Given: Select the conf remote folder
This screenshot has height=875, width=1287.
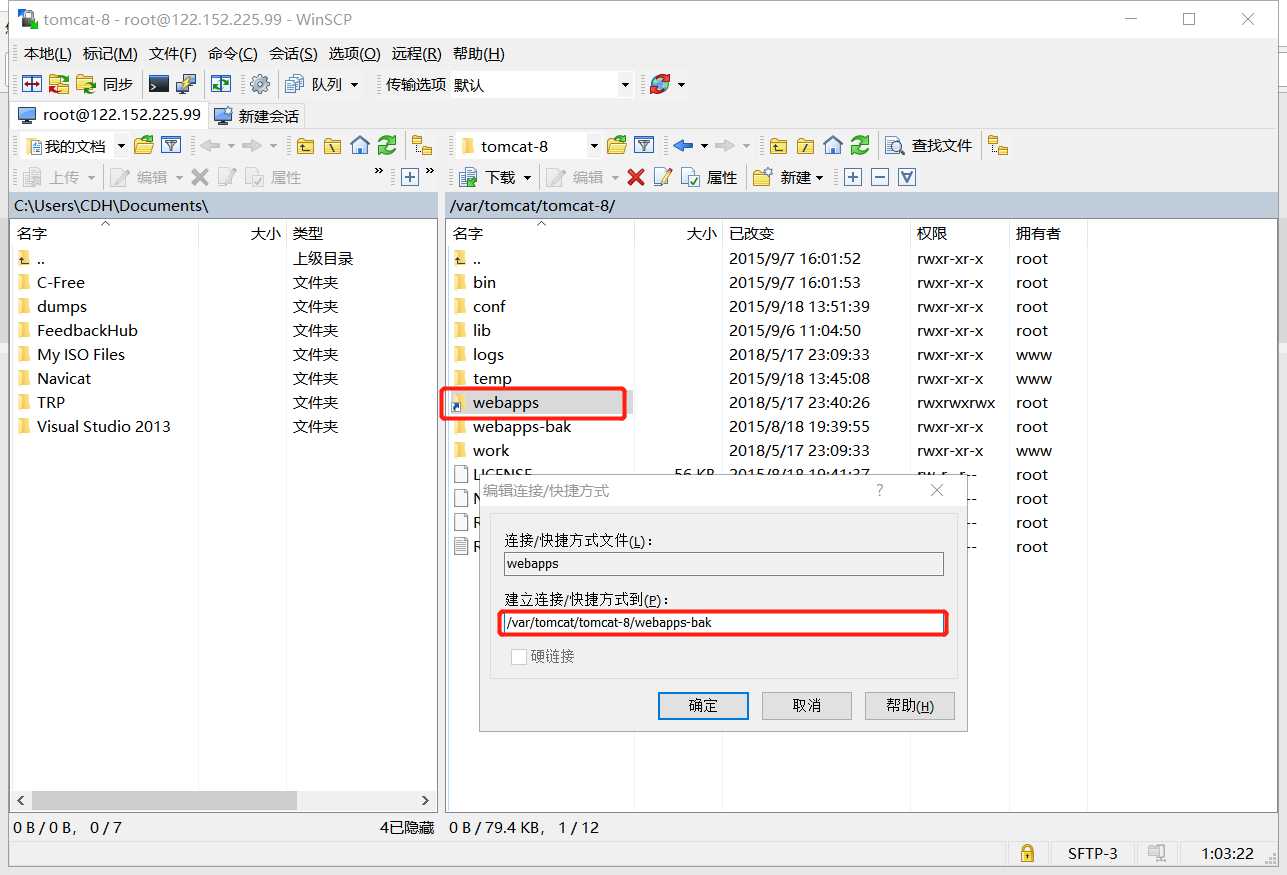Looking at the screenshot, I should (x=489, y=307).
